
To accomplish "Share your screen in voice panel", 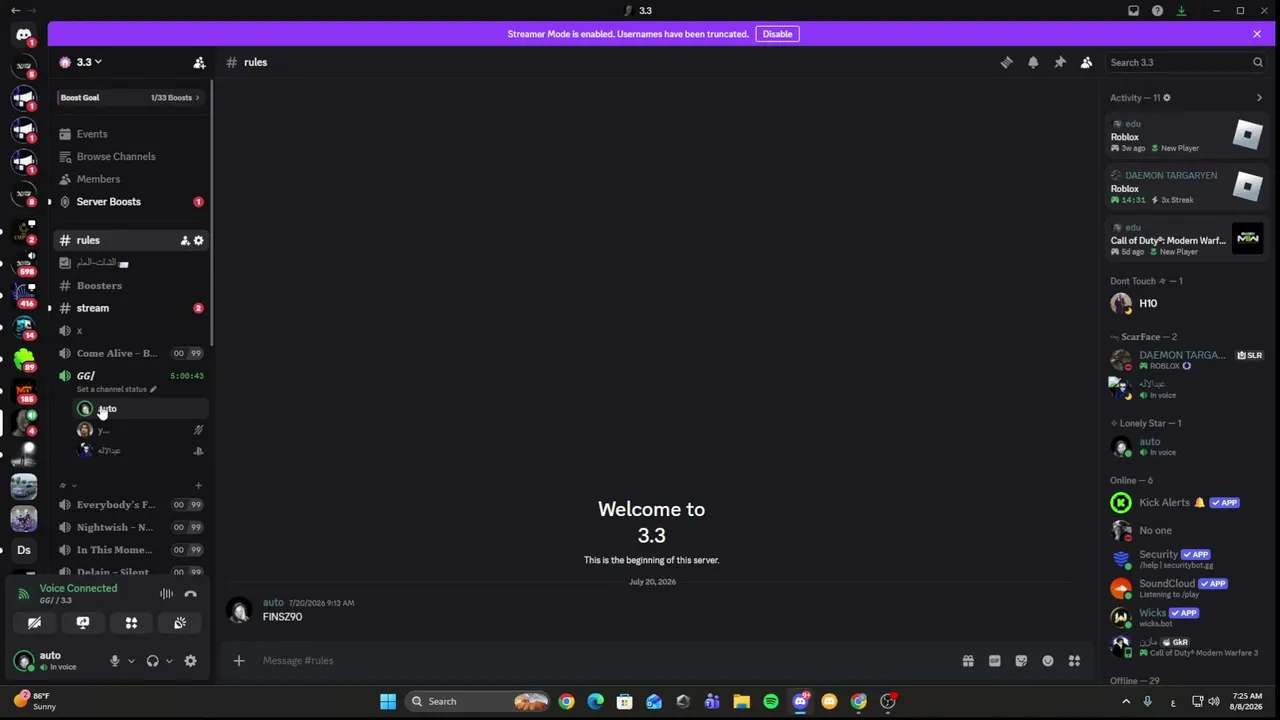I will pyautogui.click(x=83, y=623).
